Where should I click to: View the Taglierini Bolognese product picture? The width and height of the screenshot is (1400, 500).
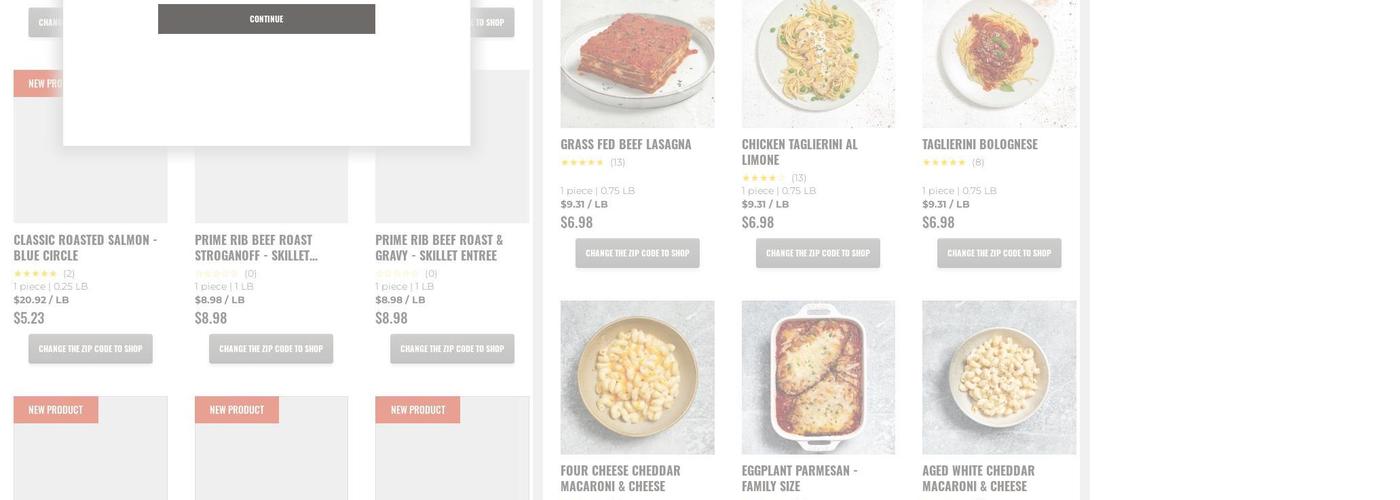tap(999, 63)
